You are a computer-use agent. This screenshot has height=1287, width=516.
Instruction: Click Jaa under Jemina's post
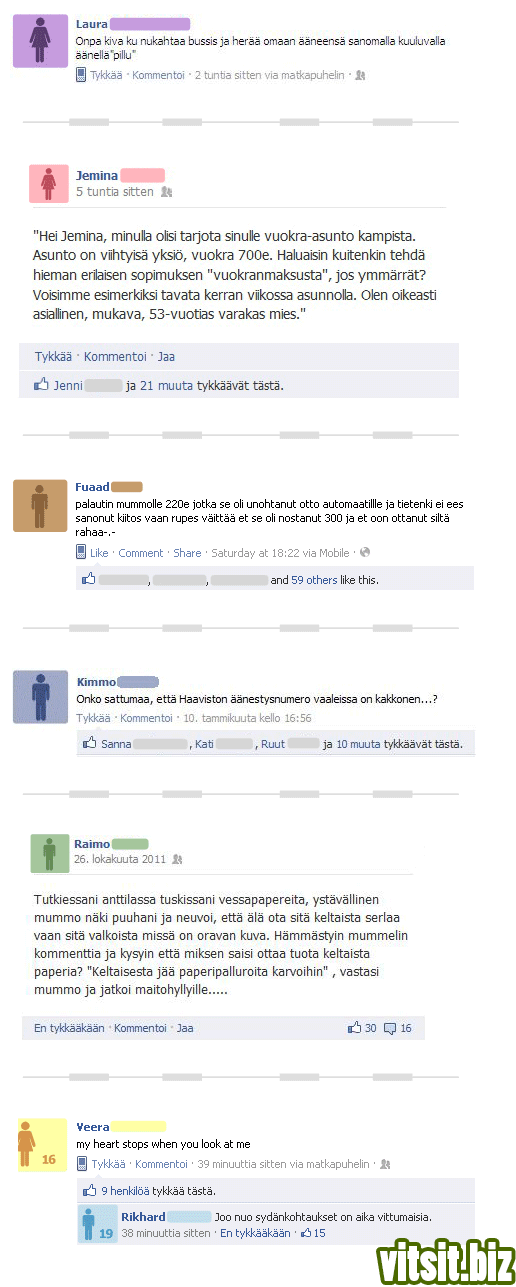166,356
